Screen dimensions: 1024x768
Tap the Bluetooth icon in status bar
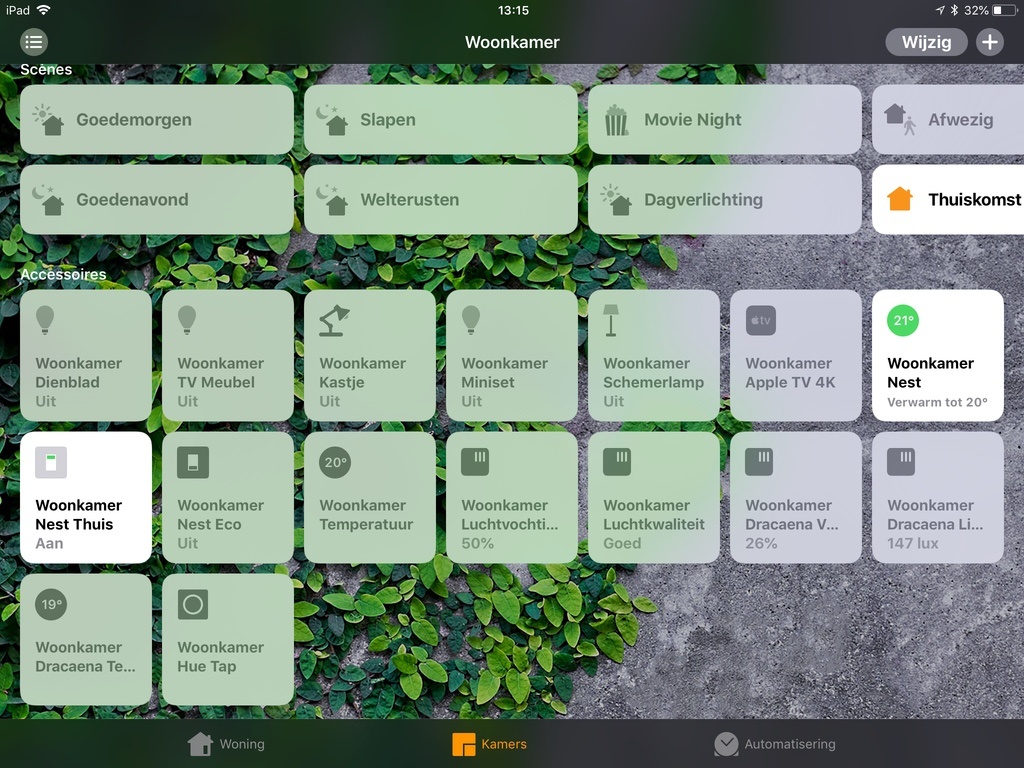pos(954,10)
